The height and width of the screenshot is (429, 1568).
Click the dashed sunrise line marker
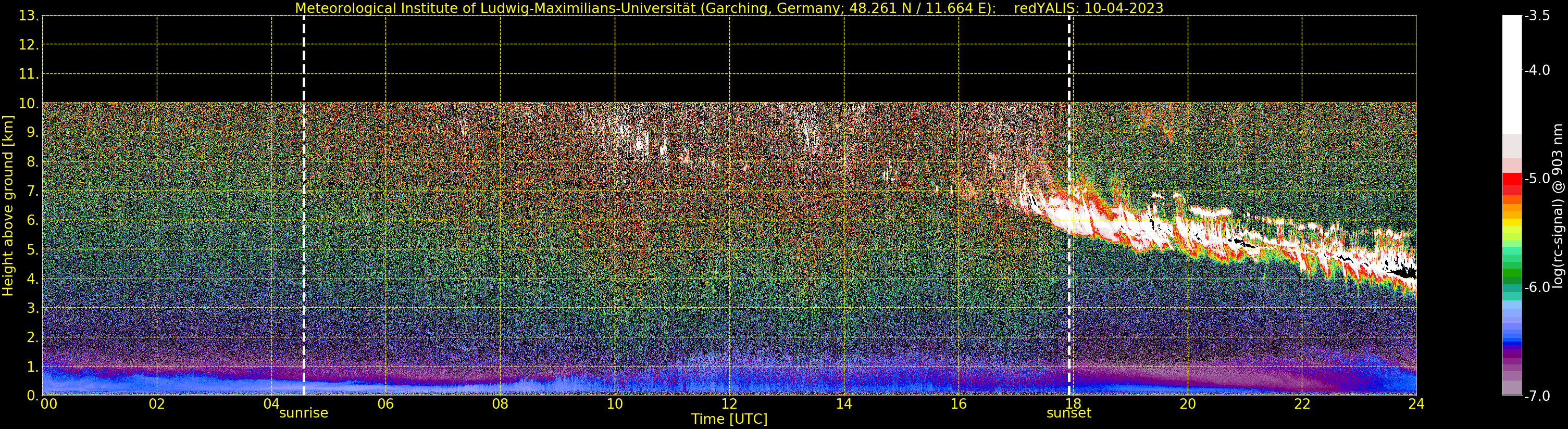pyautogui.click(x=304, y=206)
